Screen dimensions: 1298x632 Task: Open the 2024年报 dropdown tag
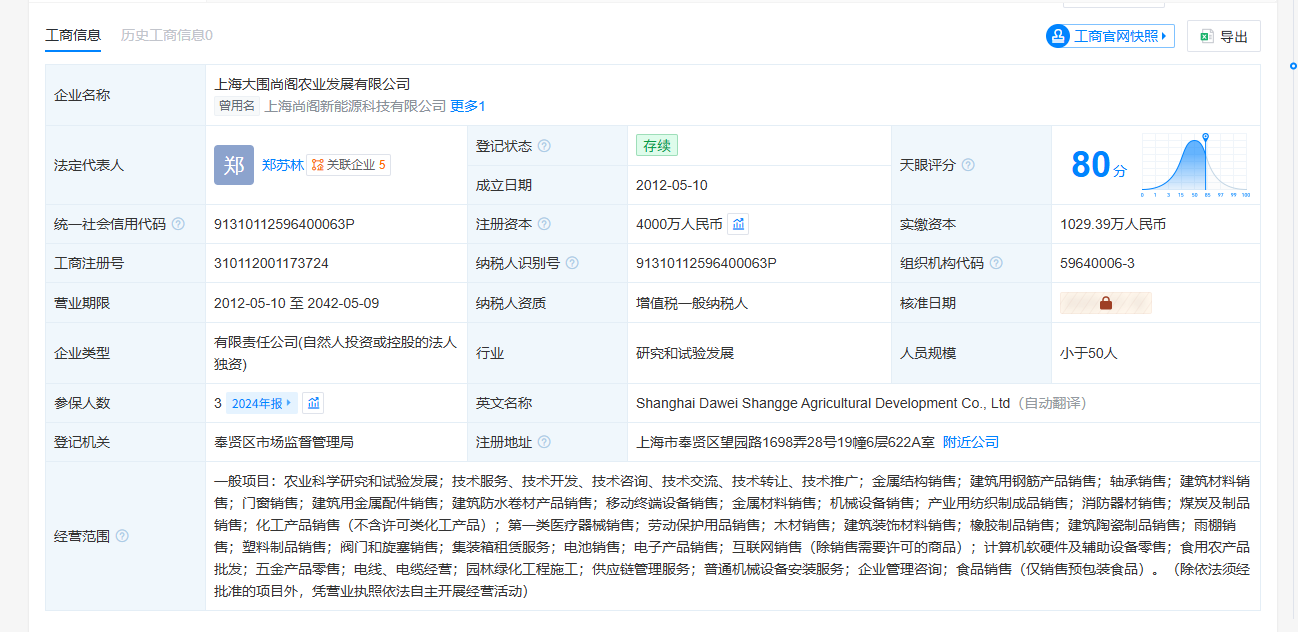coord(261,404)
